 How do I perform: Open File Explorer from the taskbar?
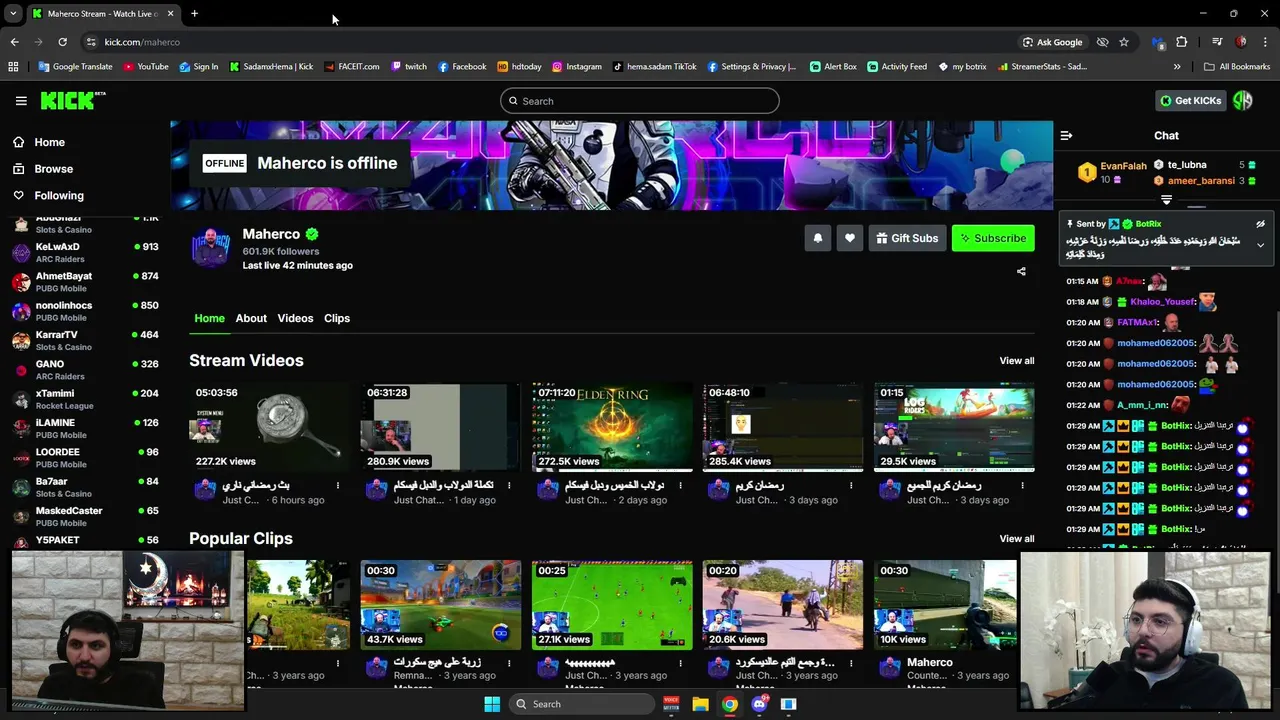[x=700, y=704]
